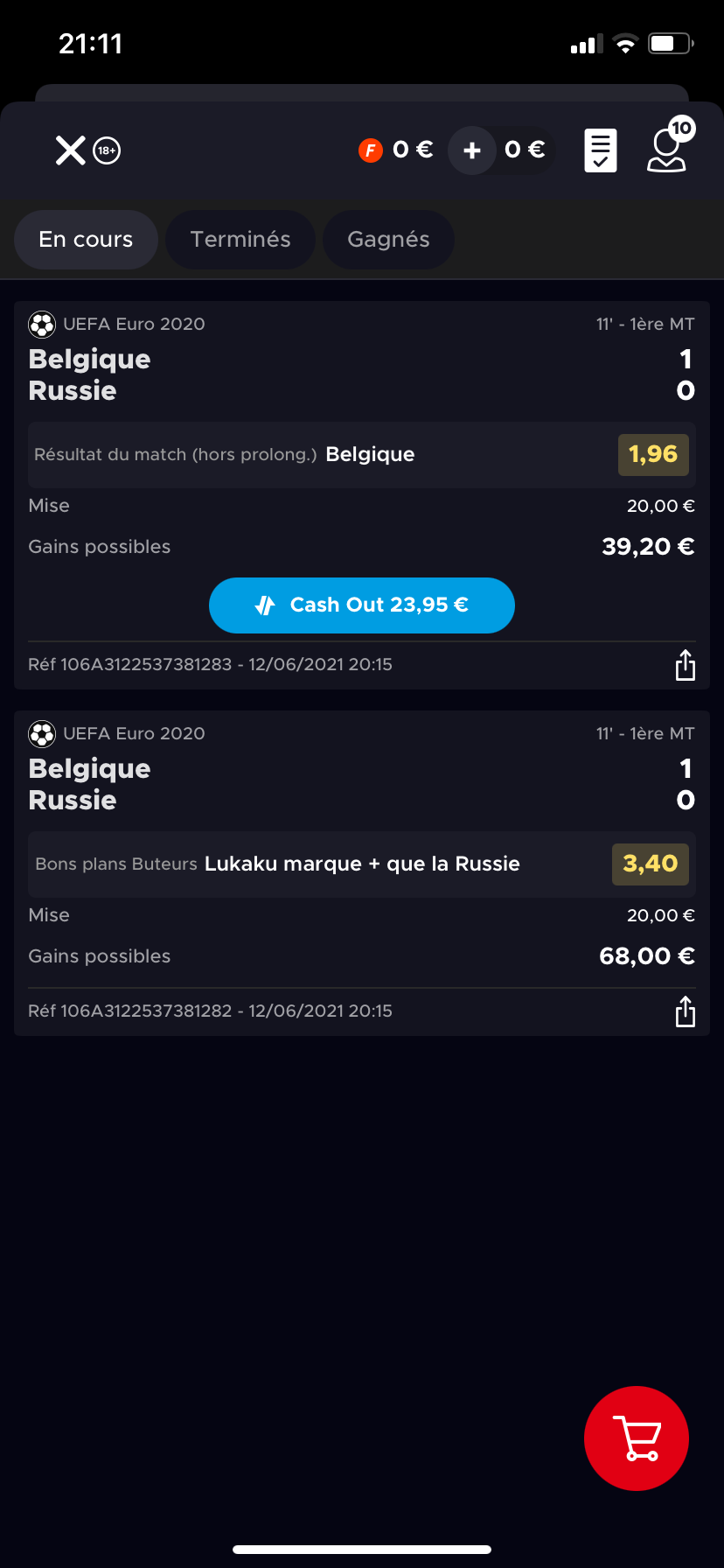Tap the soccer ball icon of the first bet
This screenshot has height=1568, width=724.
coord(42,325)
